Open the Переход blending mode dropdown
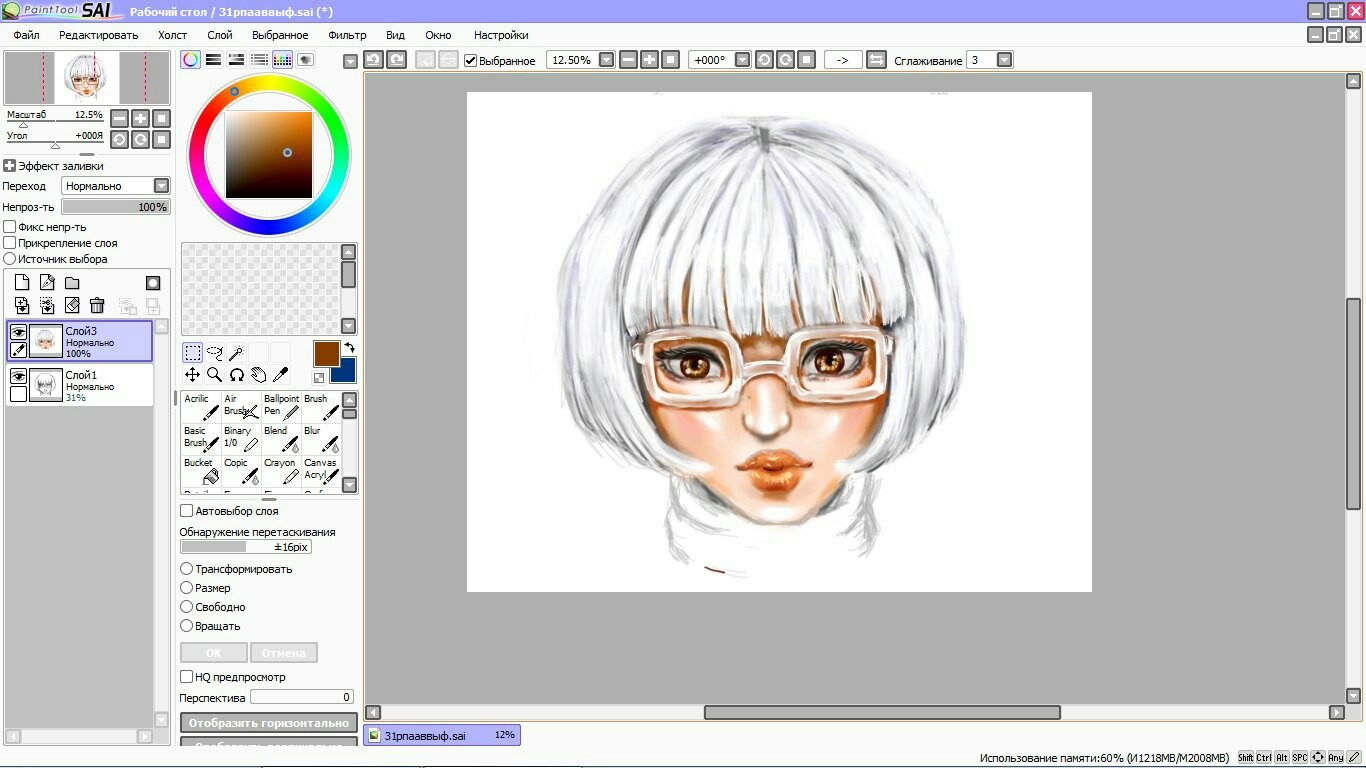 [161, 186]
